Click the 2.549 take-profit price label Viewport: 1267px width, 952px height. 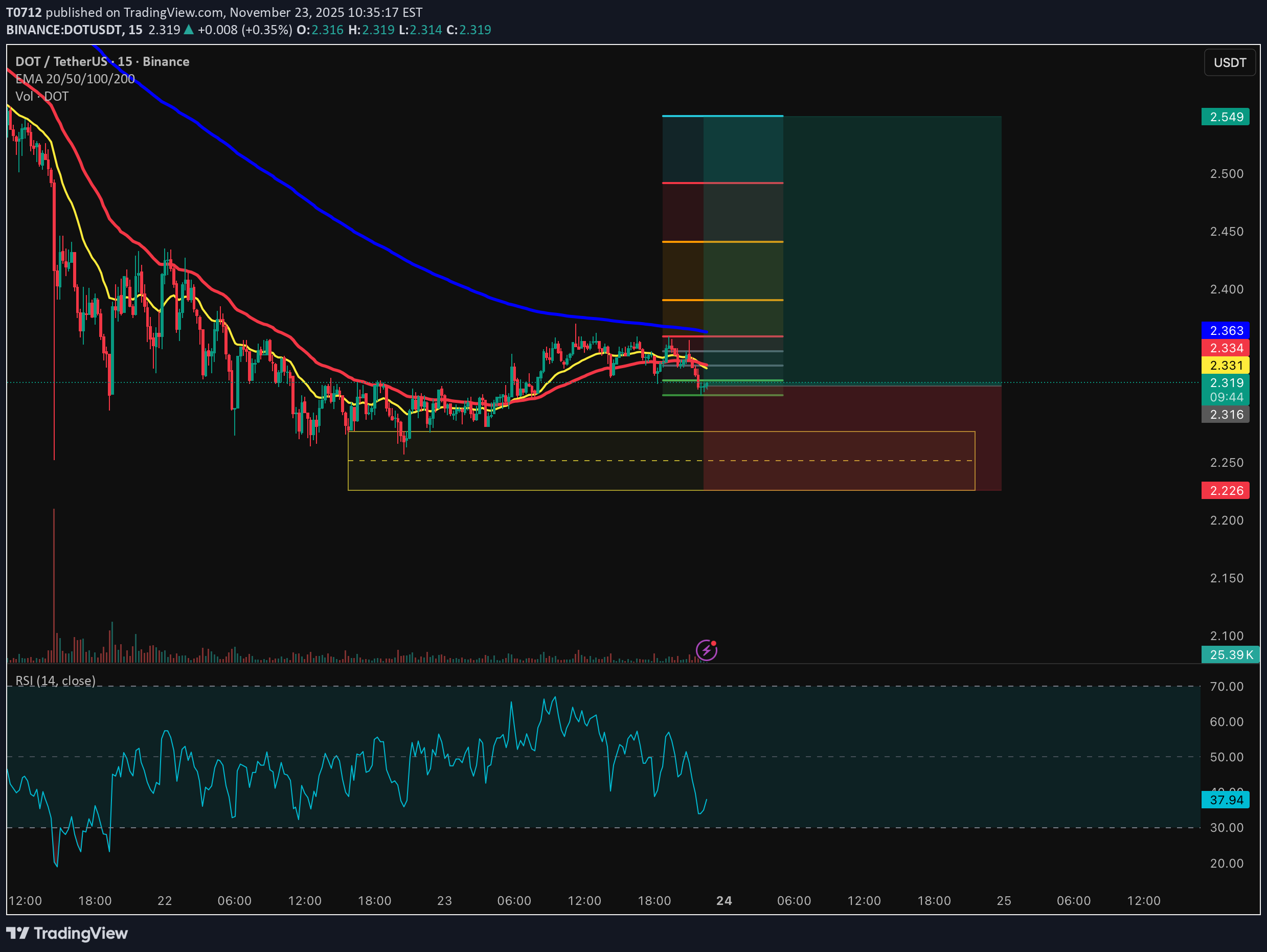point(1225,117)
